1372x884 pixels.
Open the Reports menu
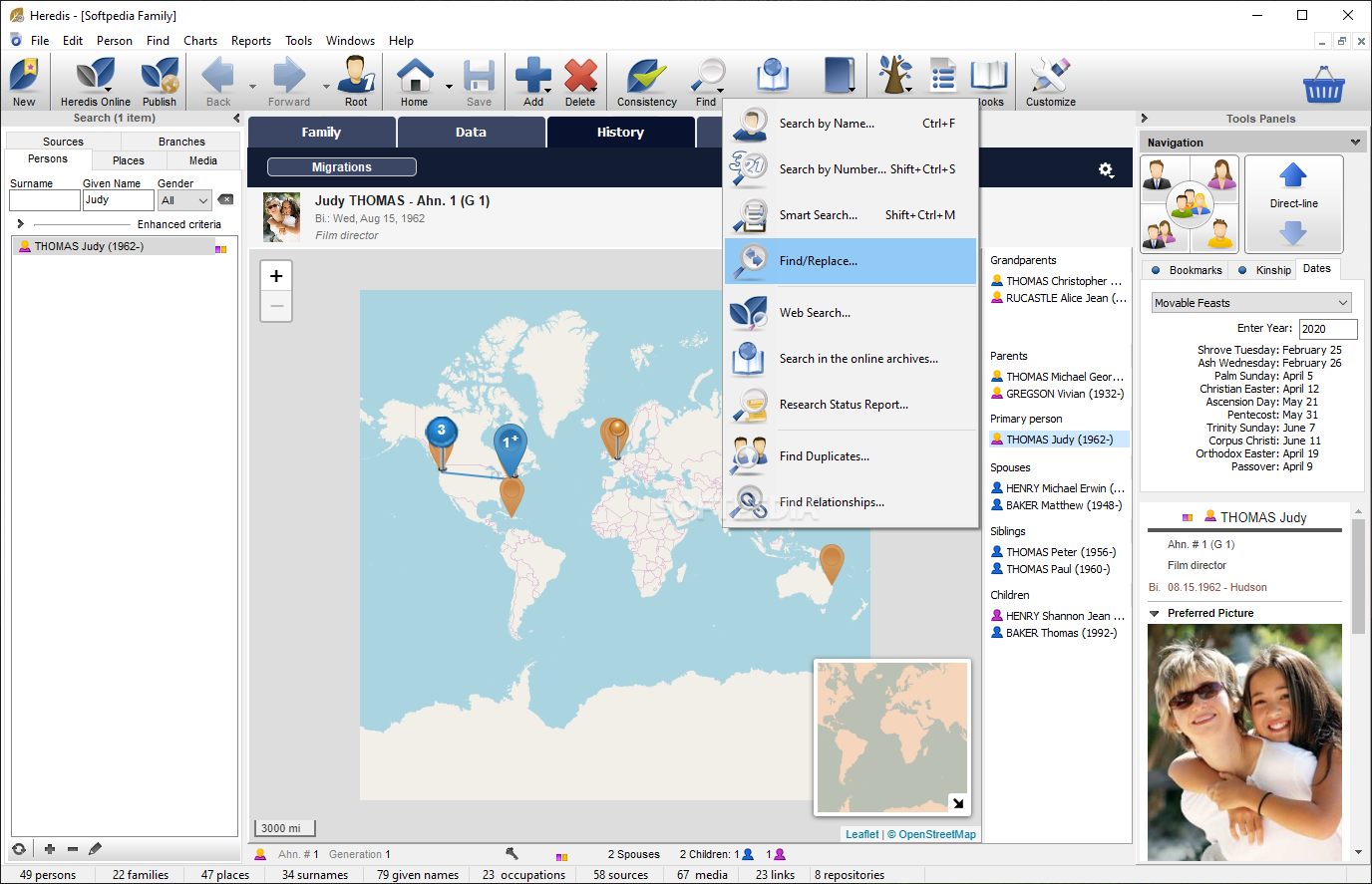click(x=251, y=41)
